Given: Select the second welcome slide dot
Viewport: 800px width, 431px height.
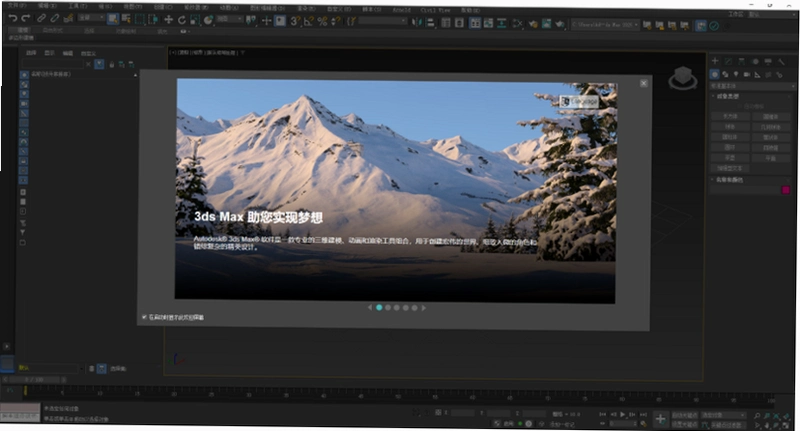Looking at the screenshot, I should pyautogui.click(x=388, y=308).
